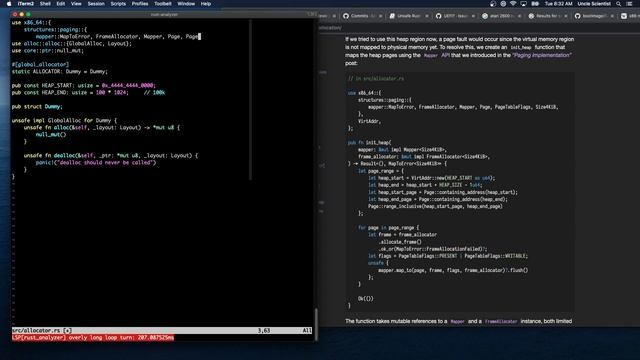640x360 pixels.
Task: Click the iTerm2 terminal scrollbar
Action: point(316,324)
